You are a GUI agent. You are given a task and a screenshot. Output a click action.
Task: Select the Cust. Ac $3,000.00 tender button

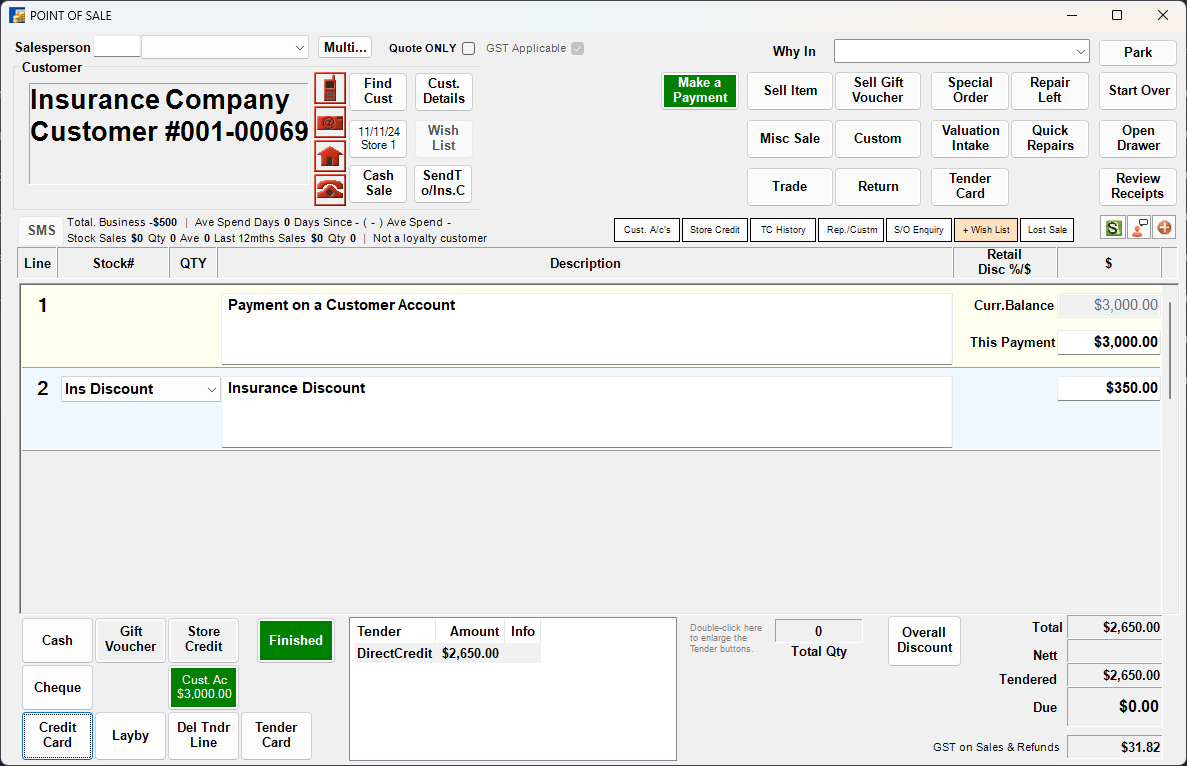click(203, 687)
